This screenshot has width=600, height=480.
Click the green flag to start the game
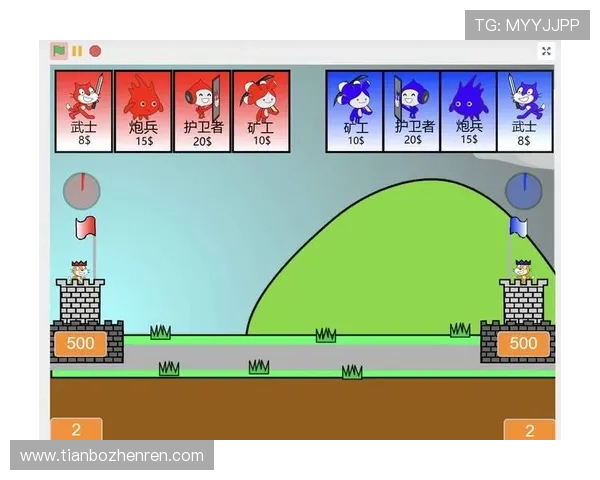[x=59, y=50]
